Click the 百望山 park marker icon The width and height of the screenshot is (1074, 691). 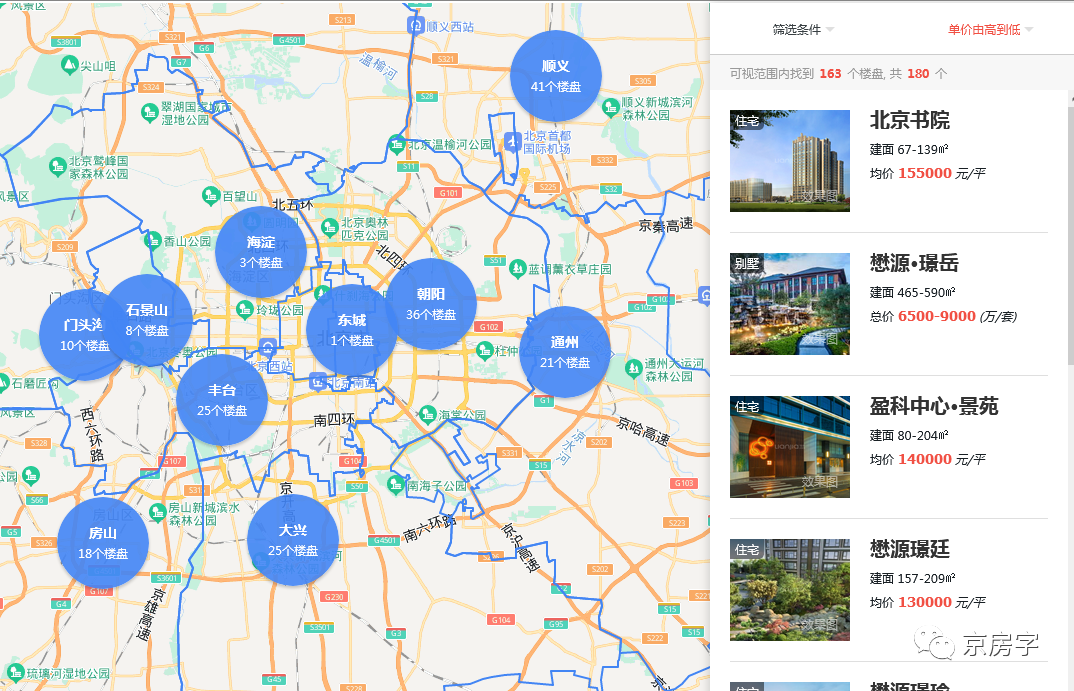pos(211,197)
